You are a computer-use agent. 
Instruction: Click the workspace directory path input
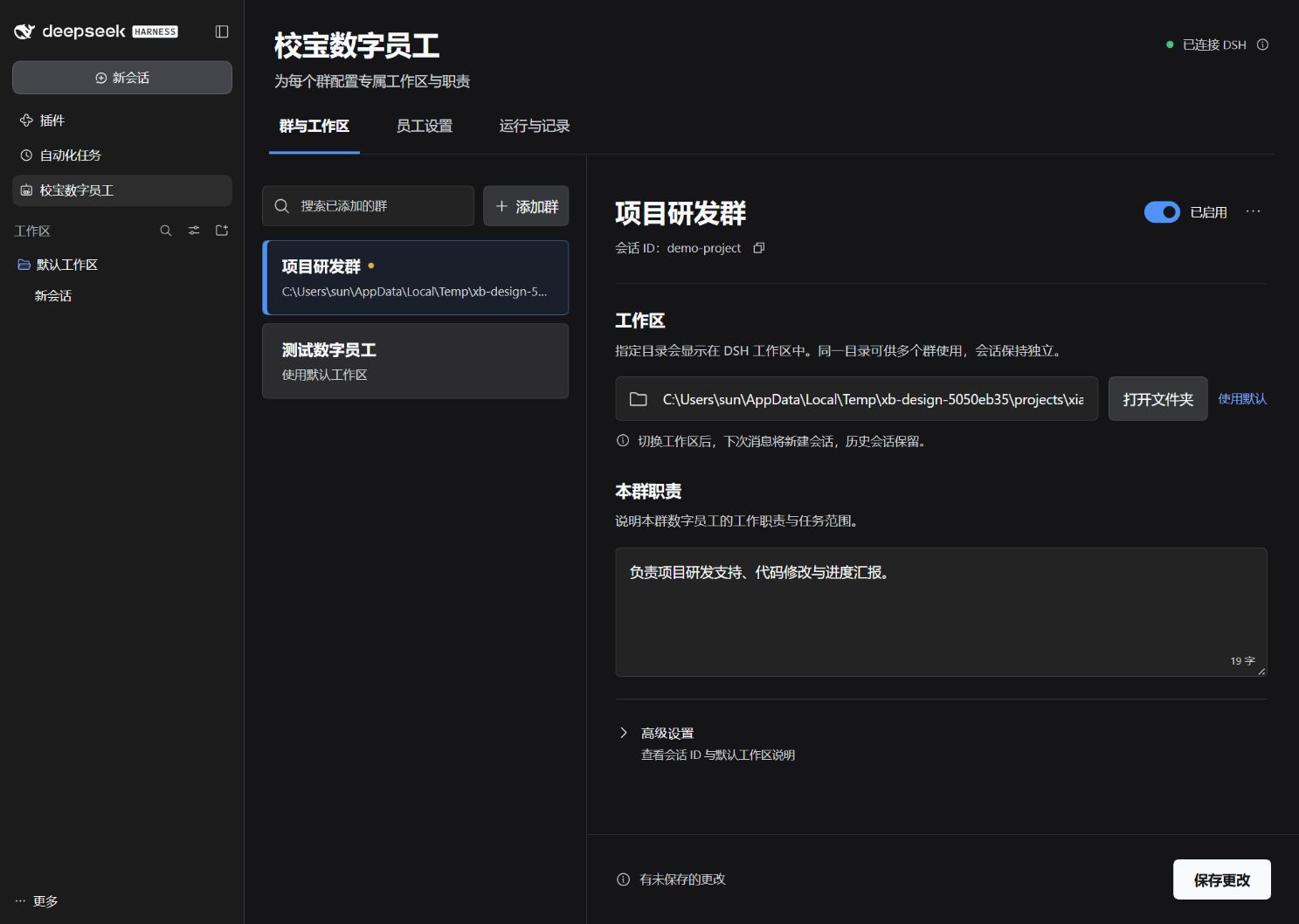[856, 399]
